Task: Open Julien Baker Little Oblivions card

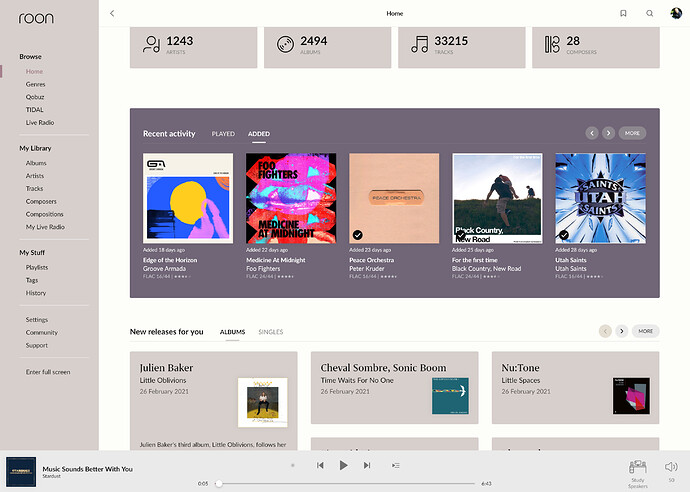Action: coord(213,400)
